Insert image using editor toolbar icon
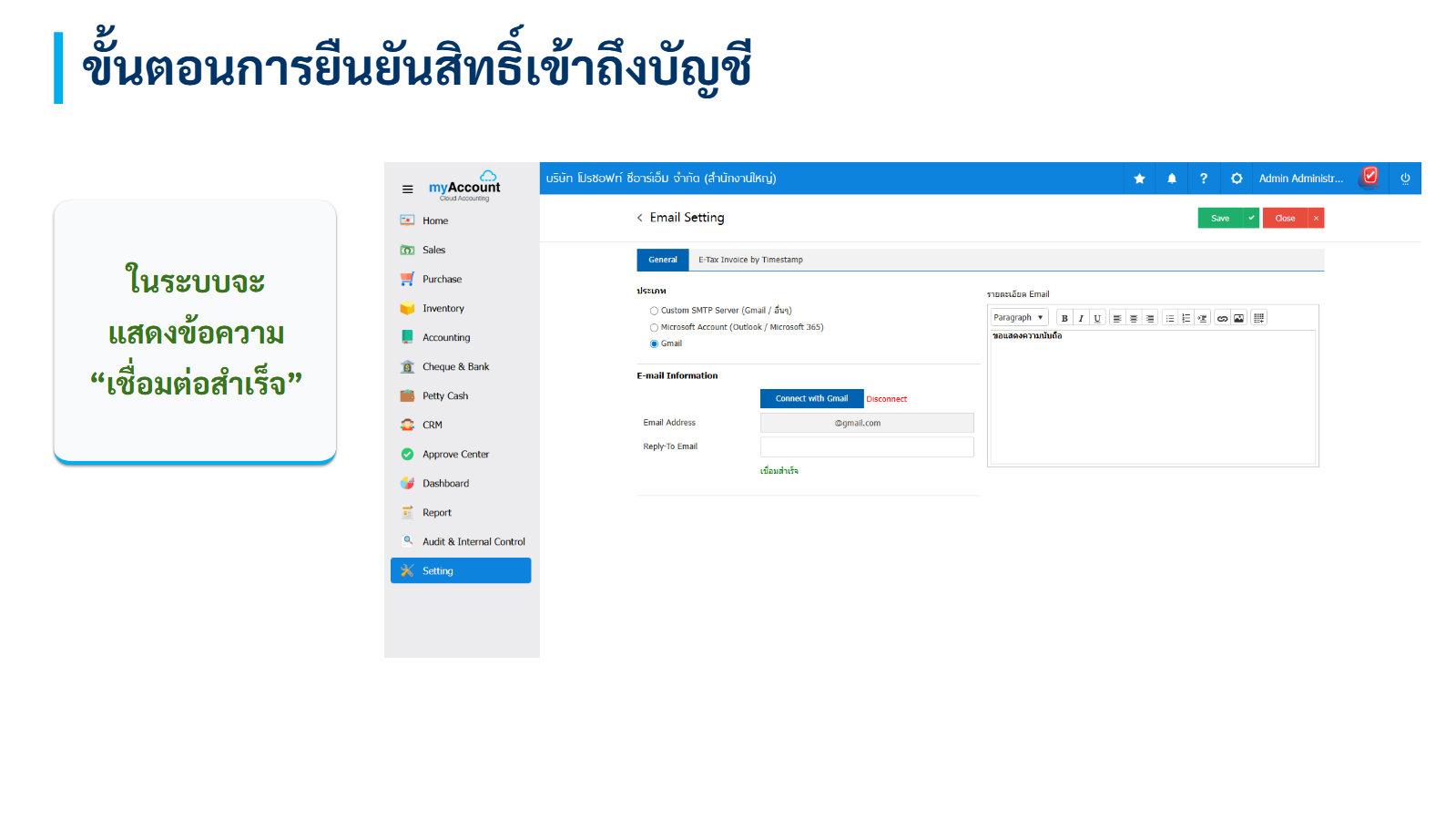Image resolution: width=1456 pixels, height=820 pixels. [x=1238, y=318]
